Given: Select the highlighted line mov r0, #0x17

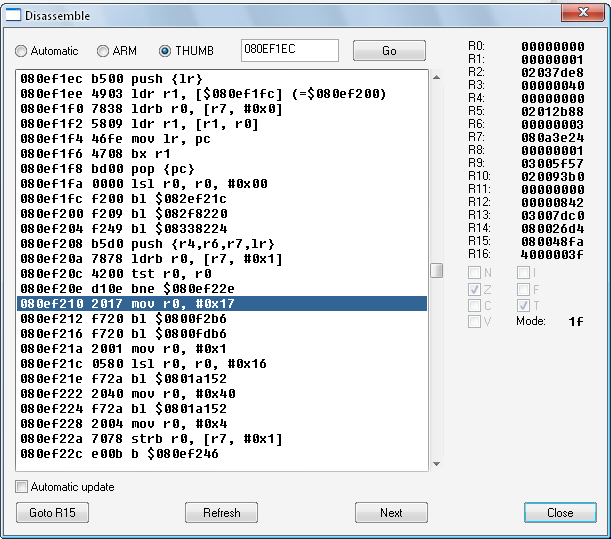Looking at the screenshot, I should (222, 303).
